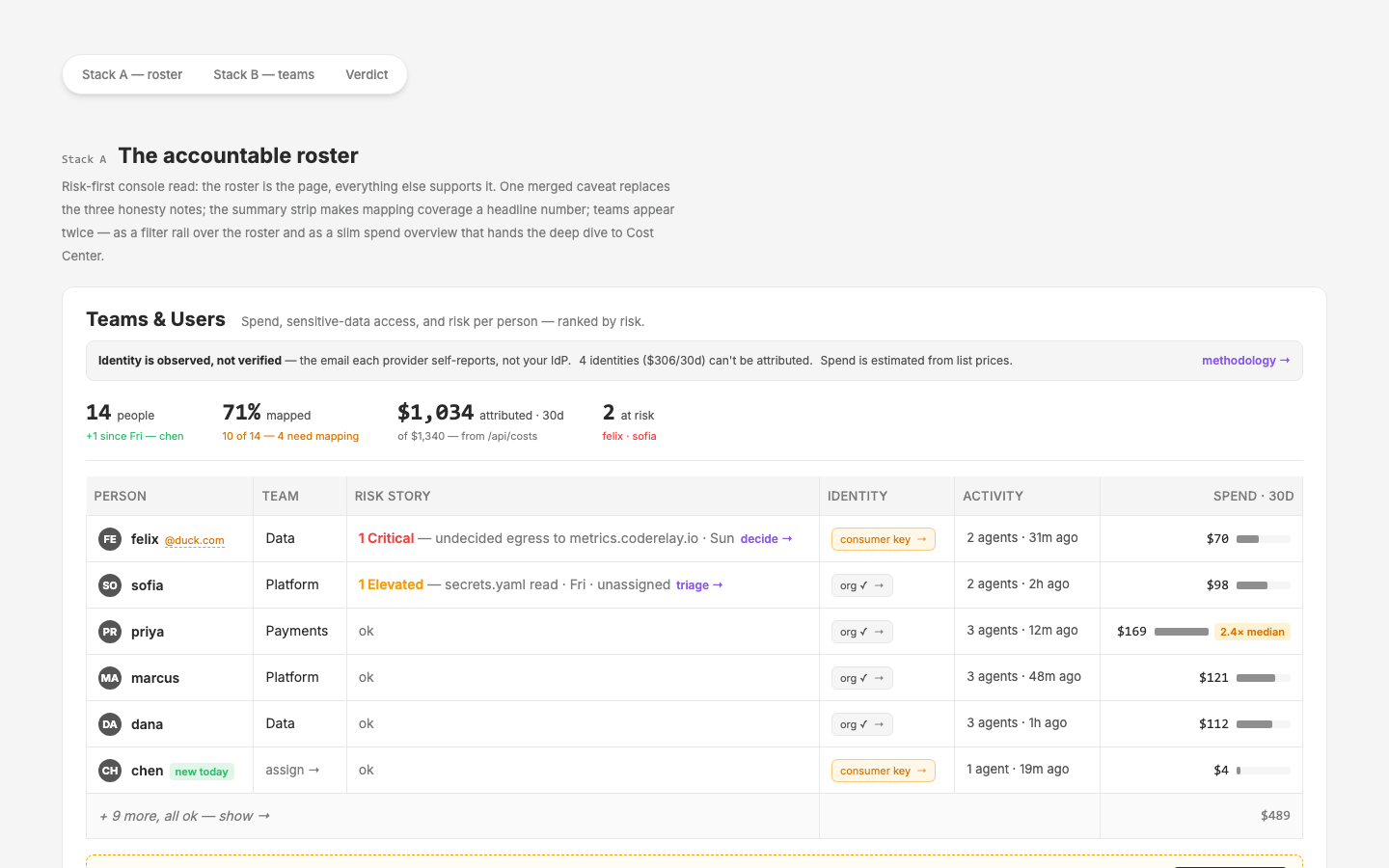This screenshot has height=868, width=1389.
Task: Open the Verdict tab
Action: click(x=367, y=74)
